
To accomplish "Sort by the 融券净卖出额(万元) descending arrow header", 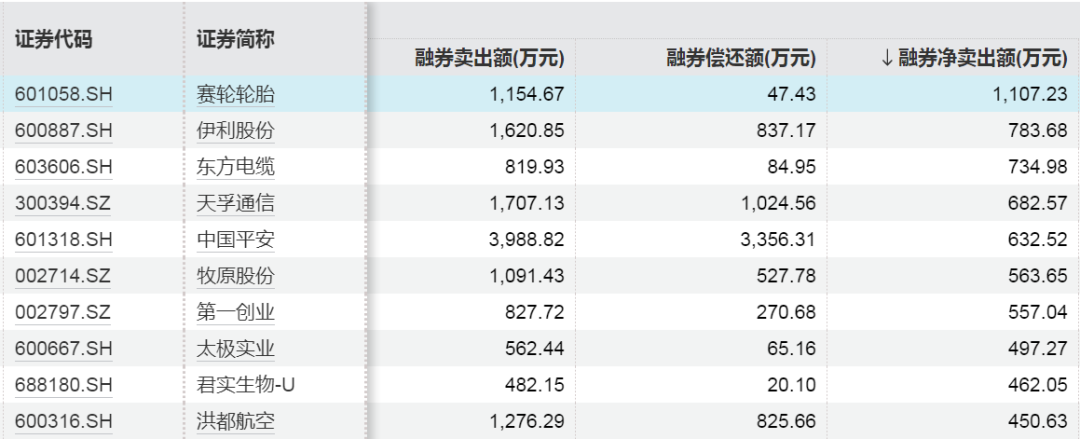I will click(974, 59).
